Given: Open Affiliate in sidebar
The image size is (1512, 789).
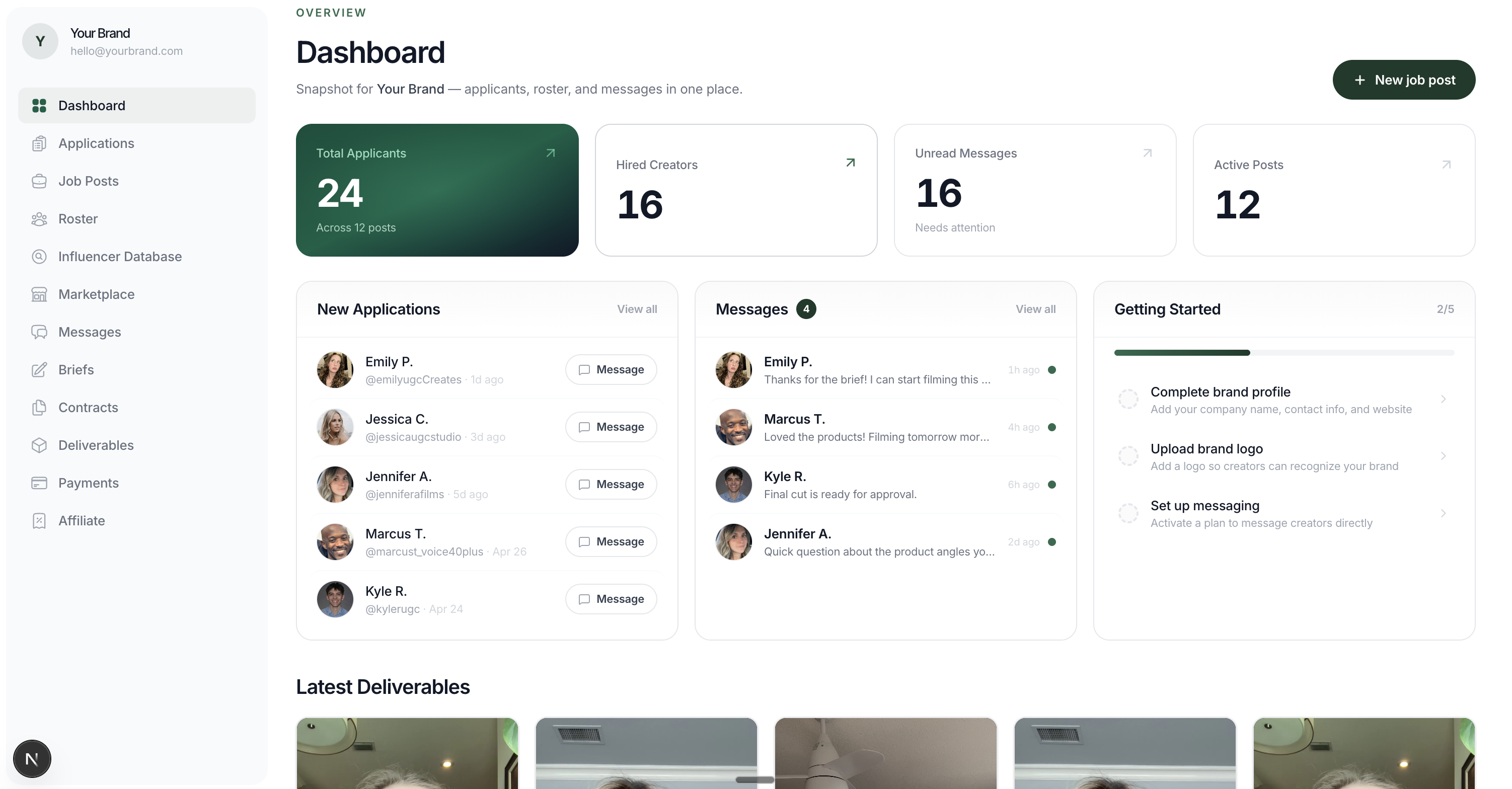Looking at the screenshot, I should click(x=137, y=521).
